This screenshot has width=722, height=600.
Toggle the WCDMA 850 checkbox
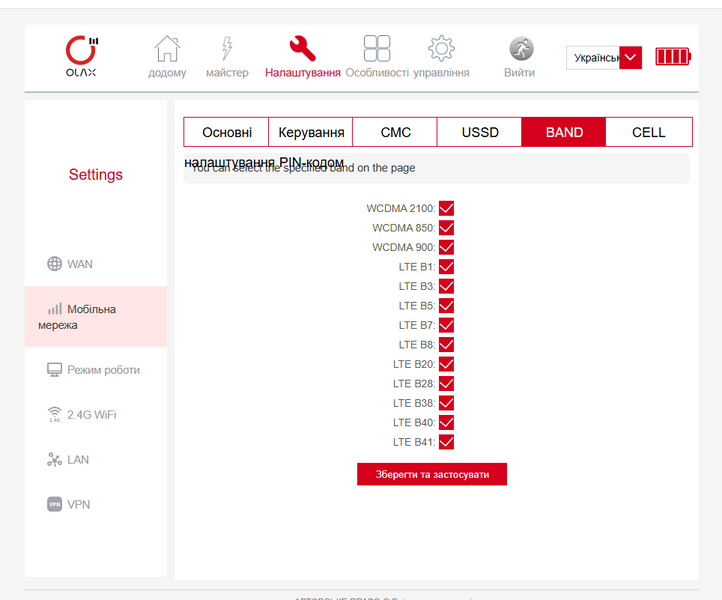(446, 227)
